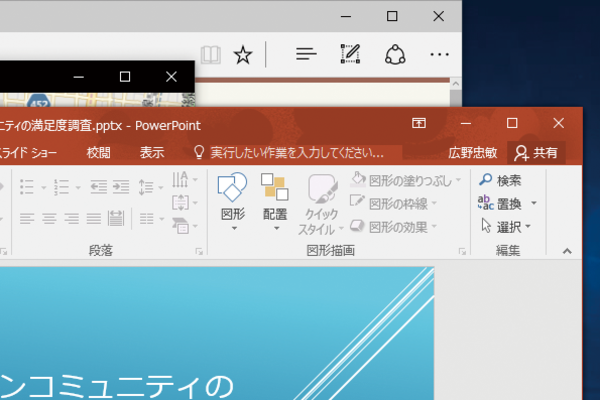
Task: Open line spacing options
Action: [150, 187]
